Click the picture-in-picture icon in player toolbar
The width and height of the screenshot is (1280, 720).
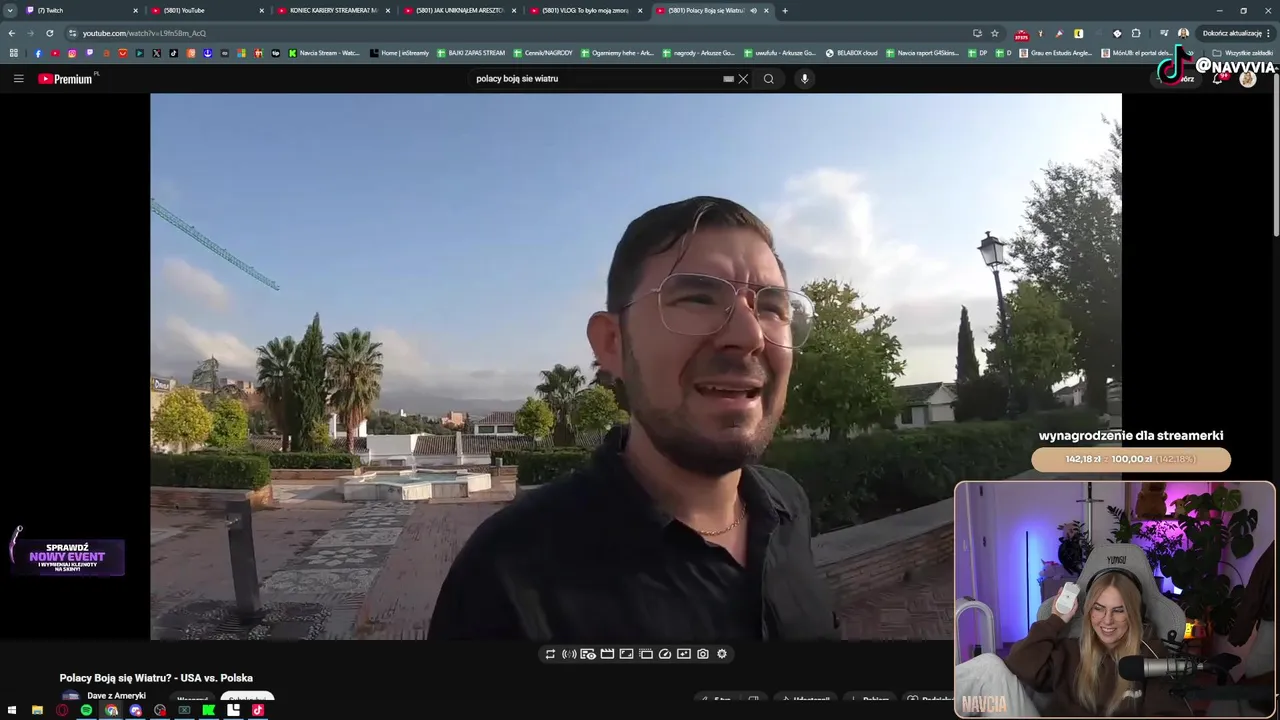(684, 654)
